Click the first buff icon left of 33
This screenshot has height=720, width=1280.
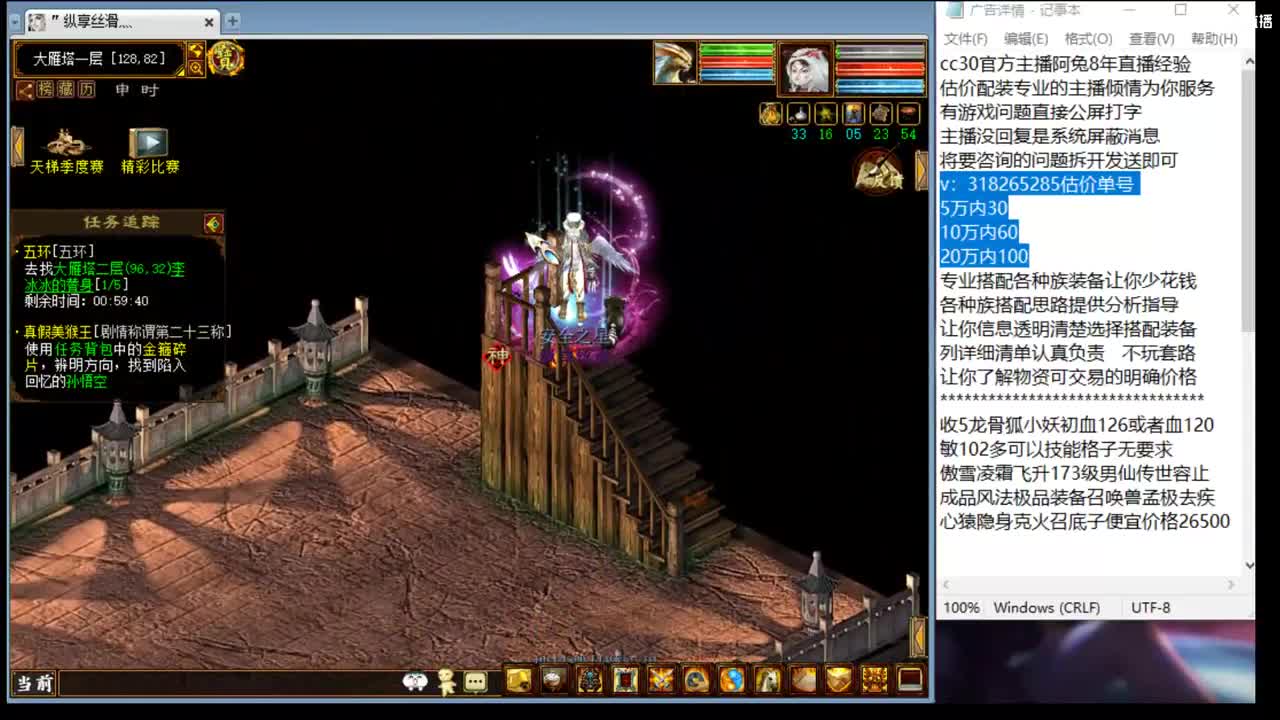click(771, 114)
